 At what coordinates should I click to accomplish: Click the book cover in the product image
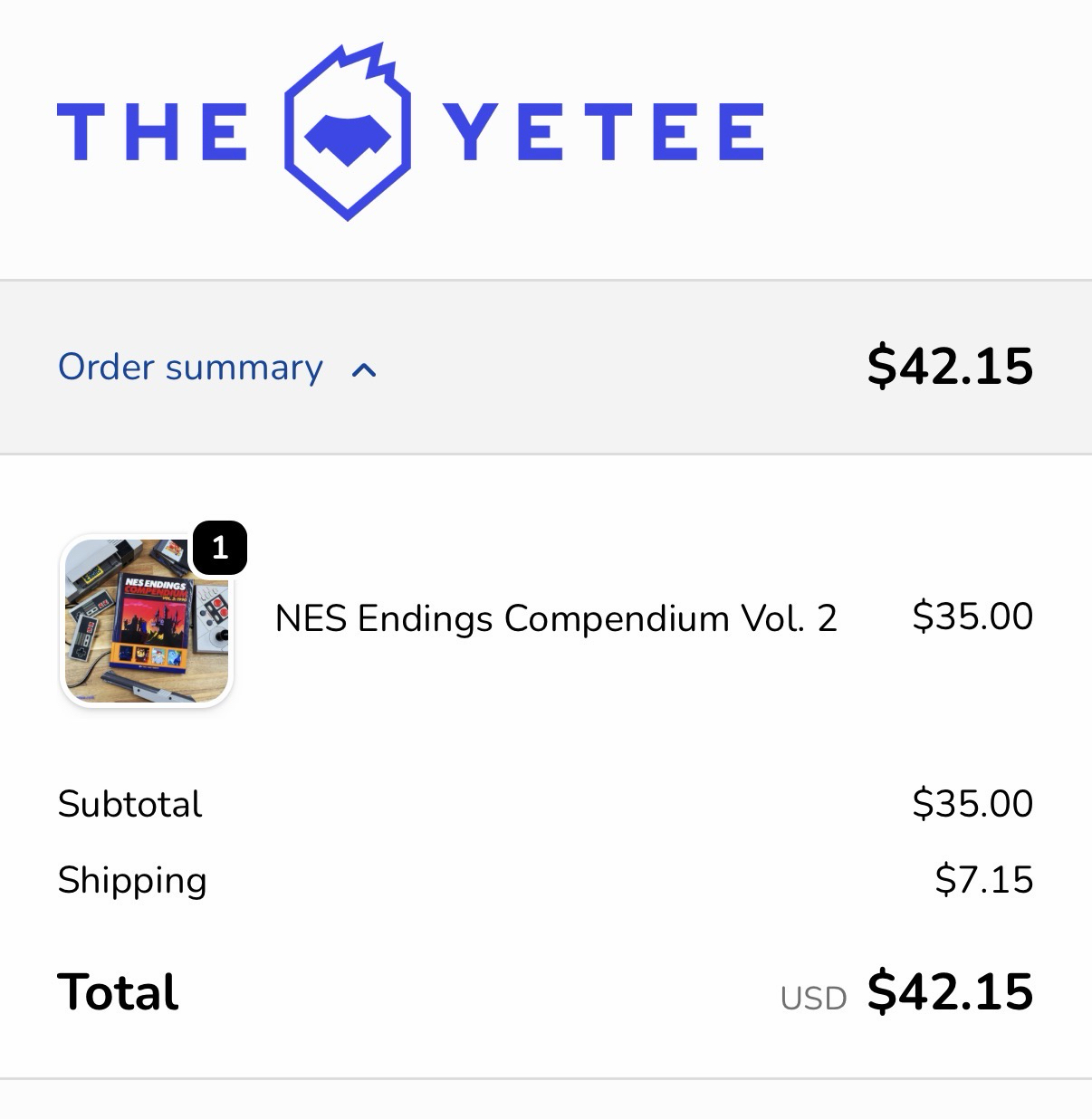pyautogui.click(x=152, y=623)
